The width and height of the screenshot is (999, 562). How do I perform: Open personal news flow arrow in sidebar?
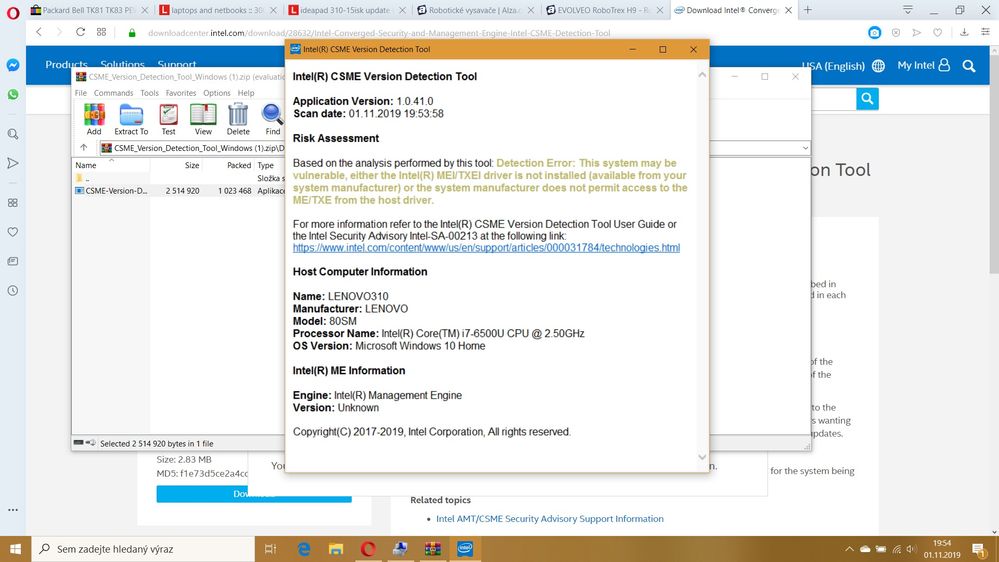13,163
